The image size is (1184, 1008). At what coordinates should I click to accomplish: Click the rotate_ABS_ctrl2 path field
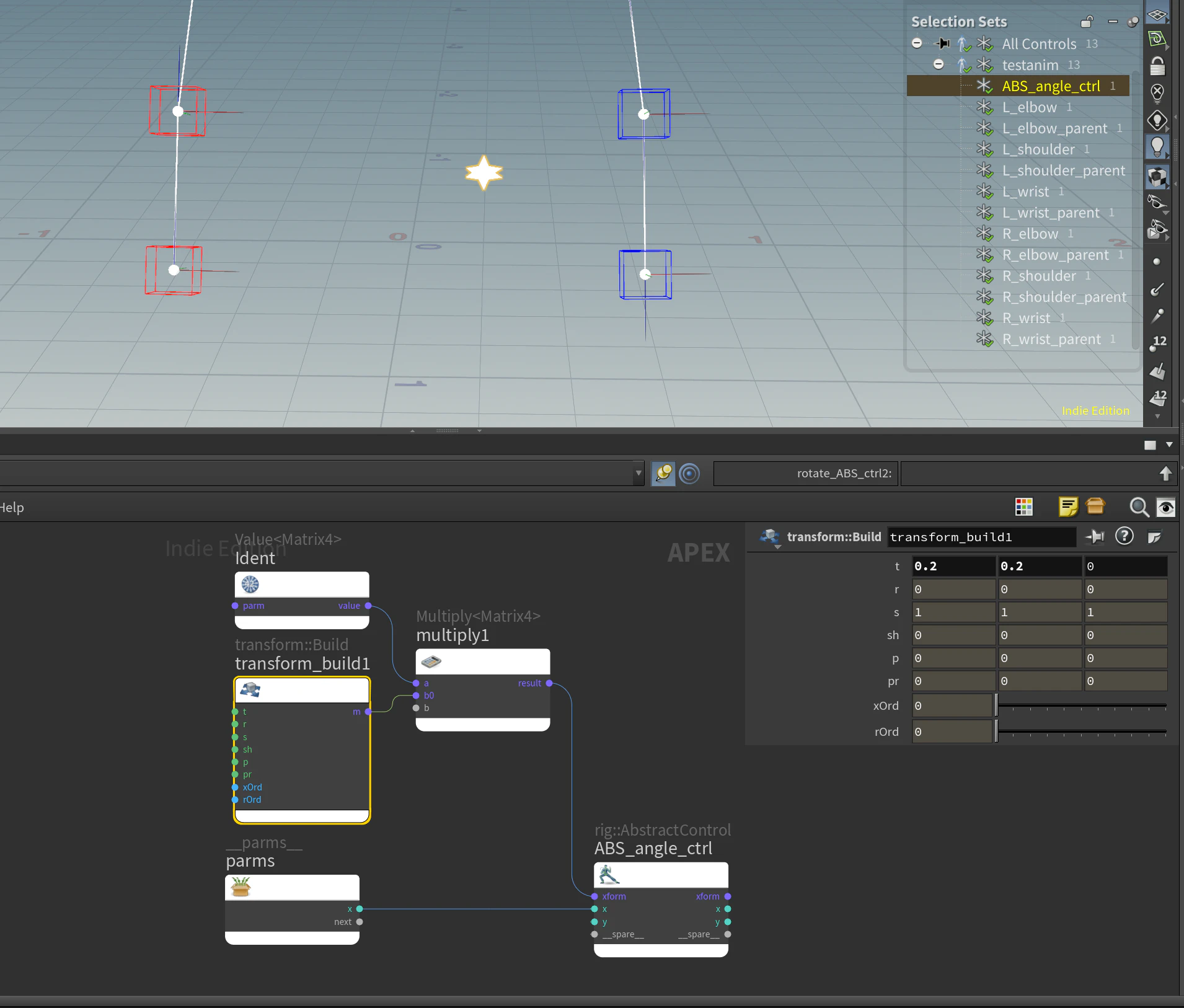[806, 474]
